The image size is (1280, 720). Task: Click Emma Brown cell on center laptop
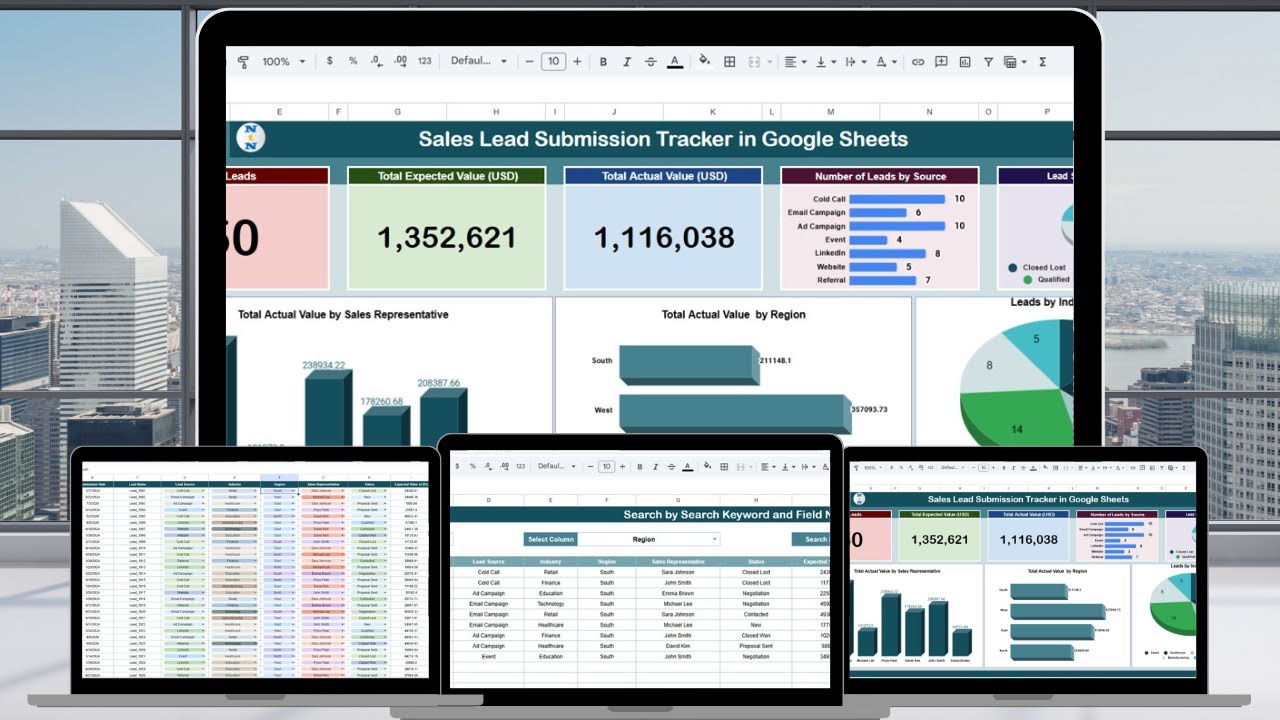coord(677,593)
